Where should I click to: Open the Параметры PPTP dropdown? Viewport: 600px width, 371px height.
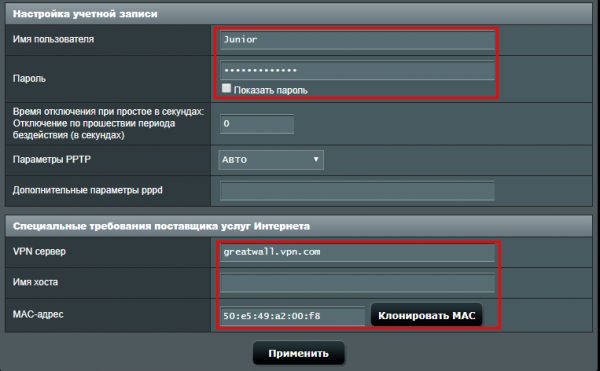(x=271, y=160)
